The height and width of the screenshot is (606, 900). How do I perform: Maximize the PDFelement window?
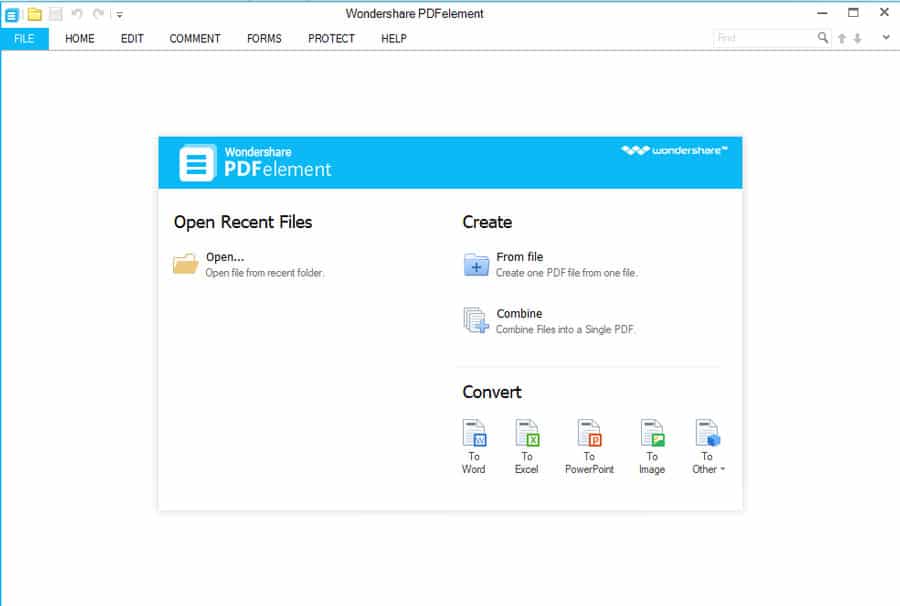point(854,13)
